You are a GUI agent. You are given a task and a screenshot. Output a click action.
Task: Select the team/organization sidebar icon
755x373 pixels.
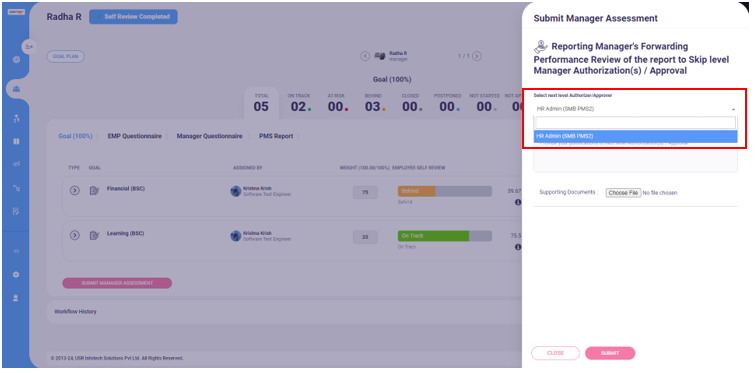16,89
